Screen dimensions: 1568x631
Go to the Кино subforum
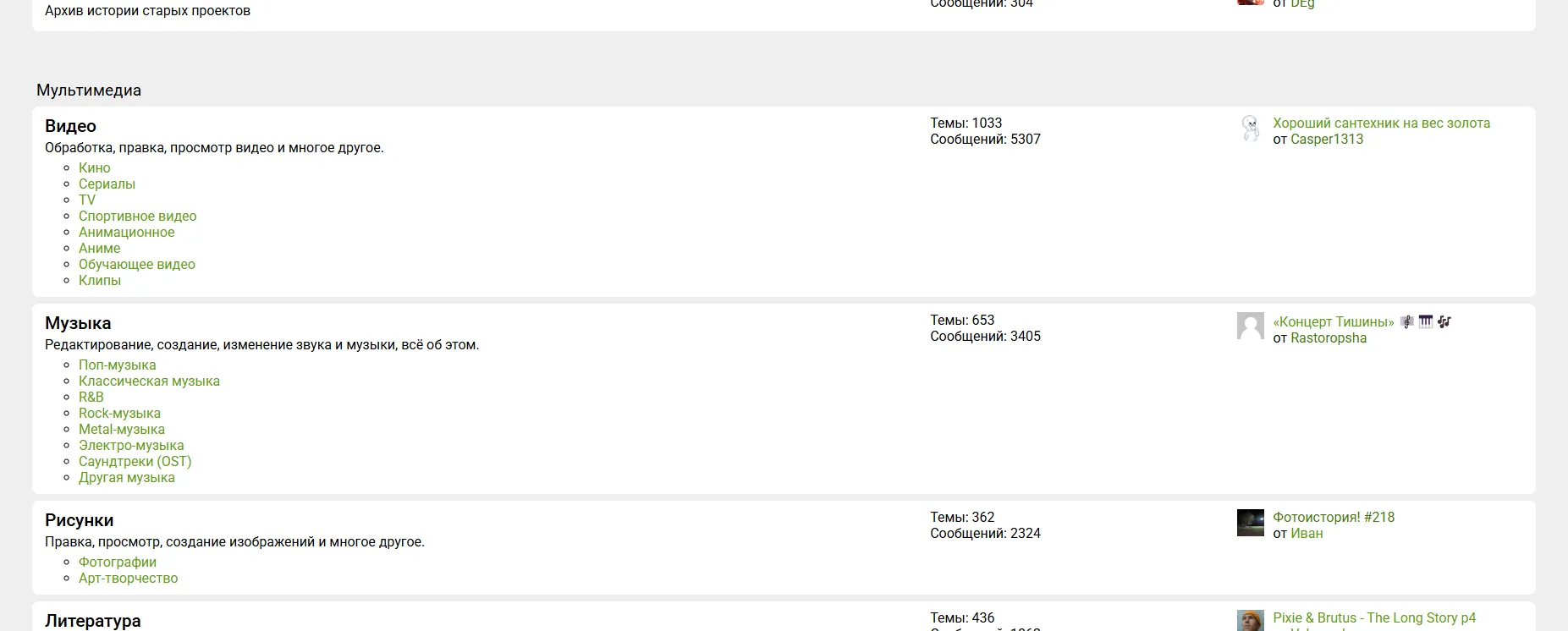(95, 167)
